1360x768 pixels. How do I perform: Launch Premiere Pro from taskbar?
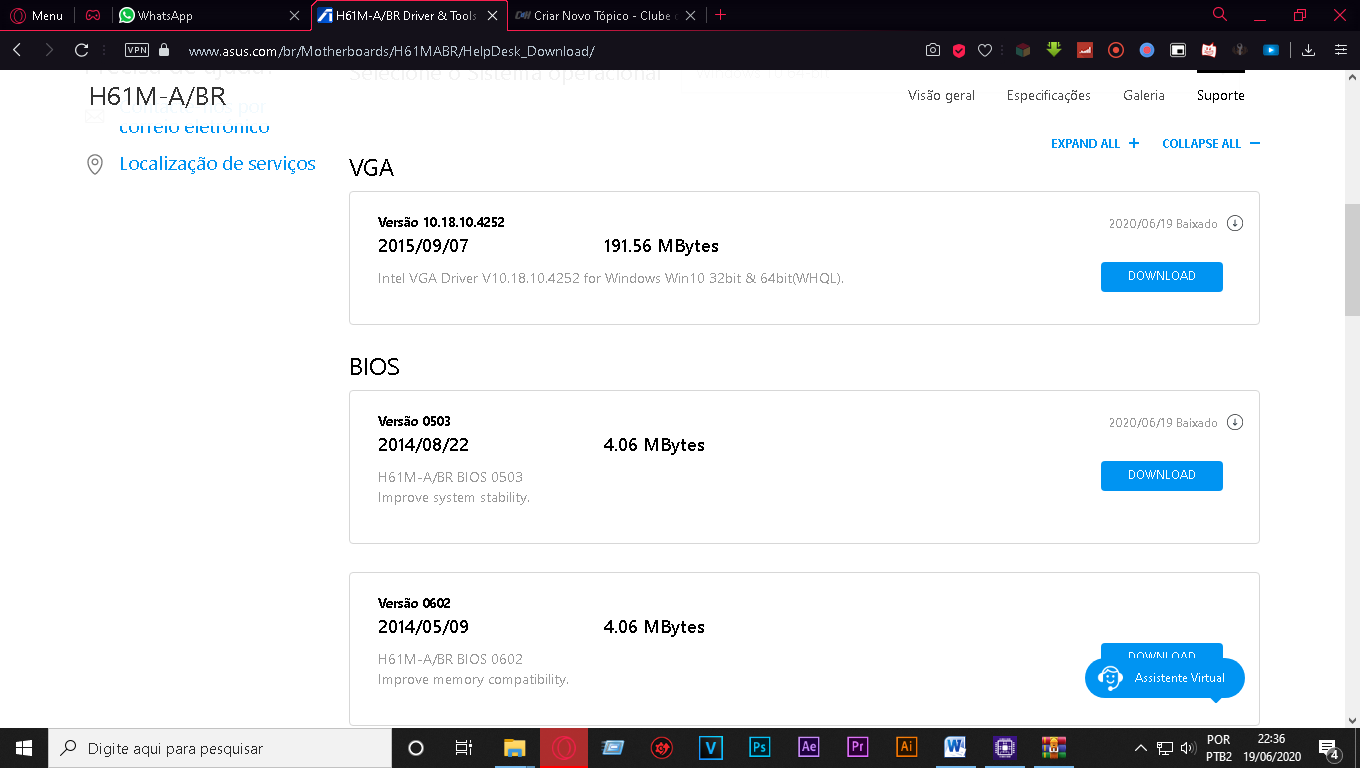[x=858, y=748]
